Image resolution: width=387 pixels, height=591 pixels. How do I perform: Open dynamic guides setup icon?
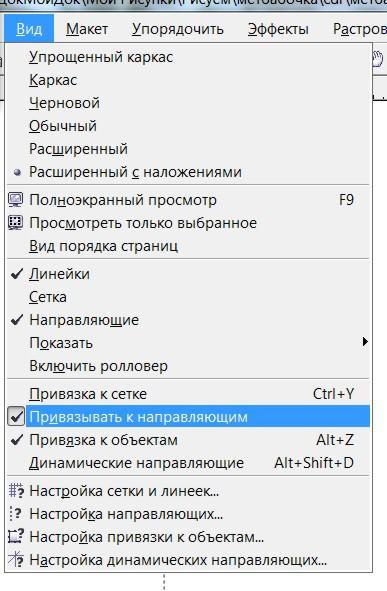tap(16, 560)
